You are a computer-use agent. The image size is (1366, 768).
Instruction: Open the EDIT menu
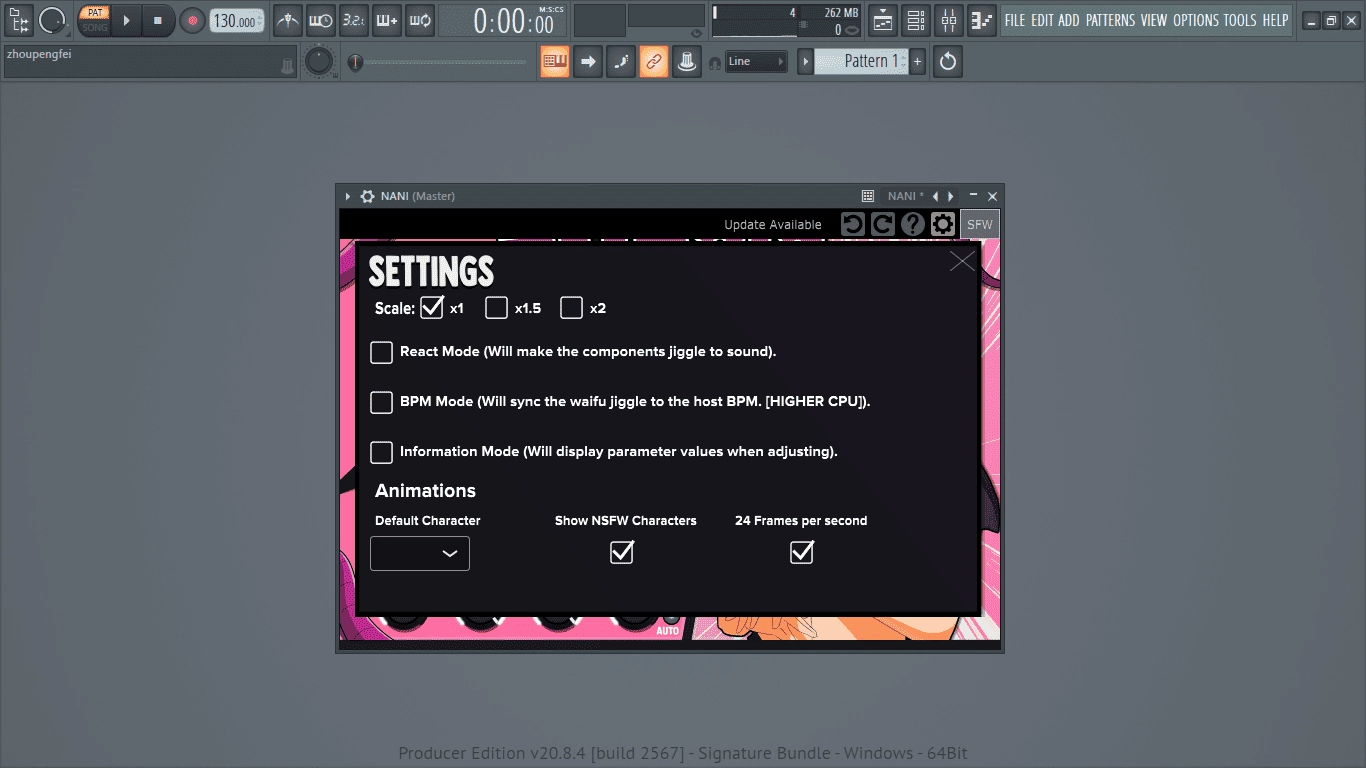[x=1042, y=20]
